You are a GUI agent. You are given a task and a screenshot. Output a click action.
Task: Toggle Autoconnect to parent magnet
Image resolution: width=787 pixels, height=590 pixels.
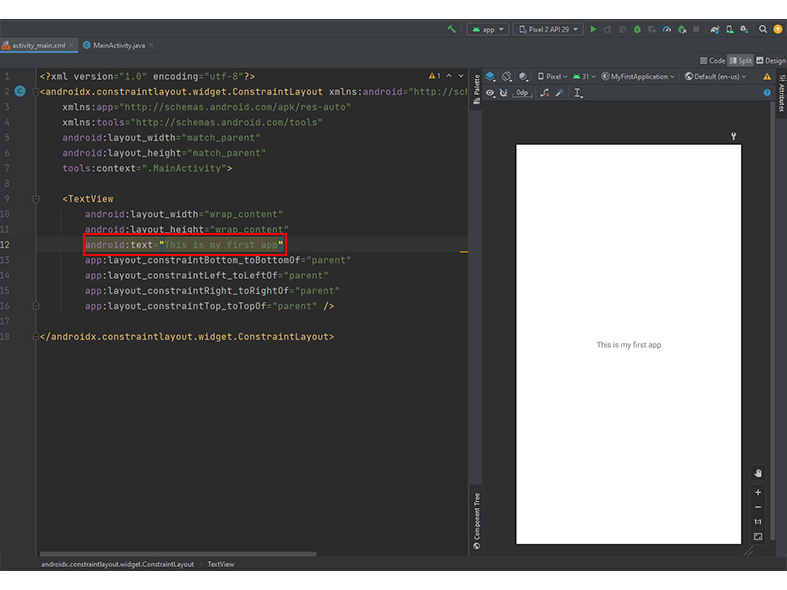pos(503,93)
